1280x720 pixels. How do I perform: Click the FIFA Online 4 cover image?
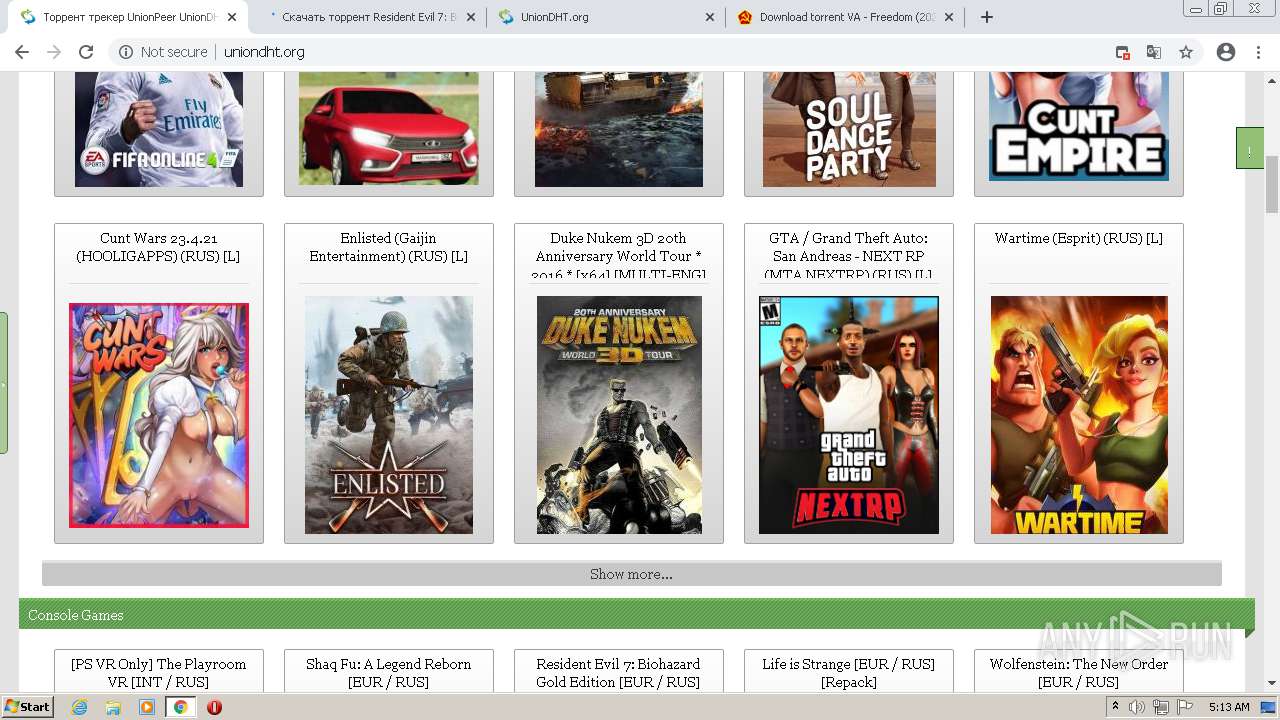[x=159, y=129]
